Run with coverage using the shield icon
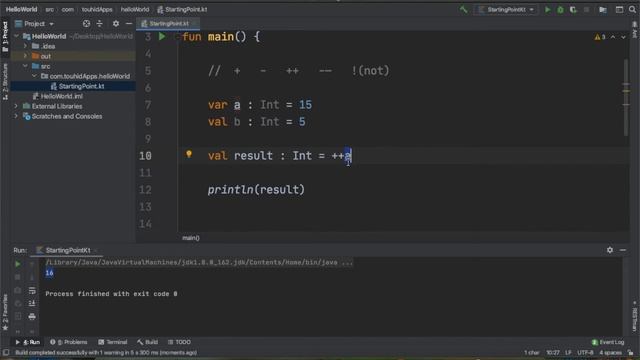Screen dimensions: 640x360 tap(573, 9)
